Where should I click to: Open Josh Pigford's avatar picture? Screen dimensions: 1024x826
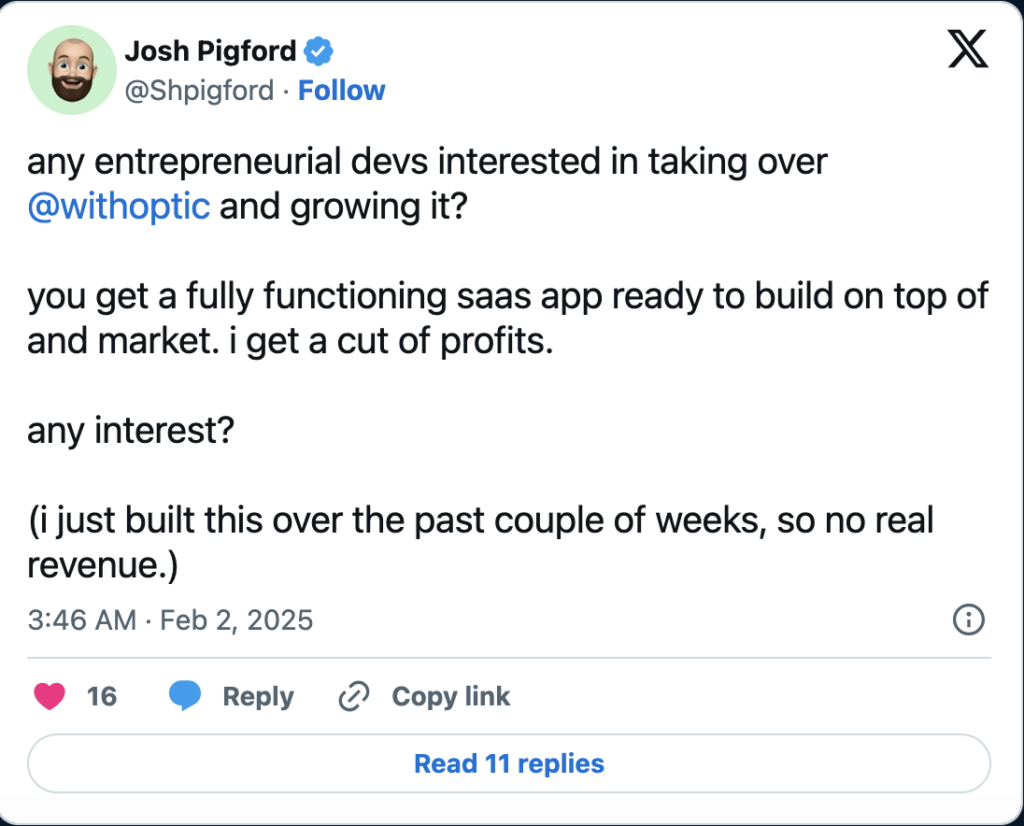tap(72, 70)
